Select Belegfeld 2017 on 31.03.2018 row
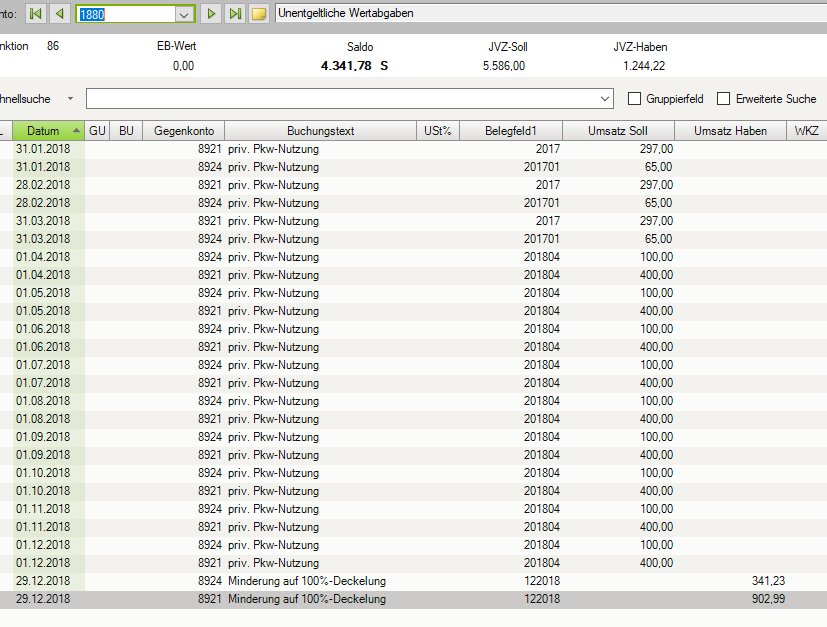 point(547,220)
